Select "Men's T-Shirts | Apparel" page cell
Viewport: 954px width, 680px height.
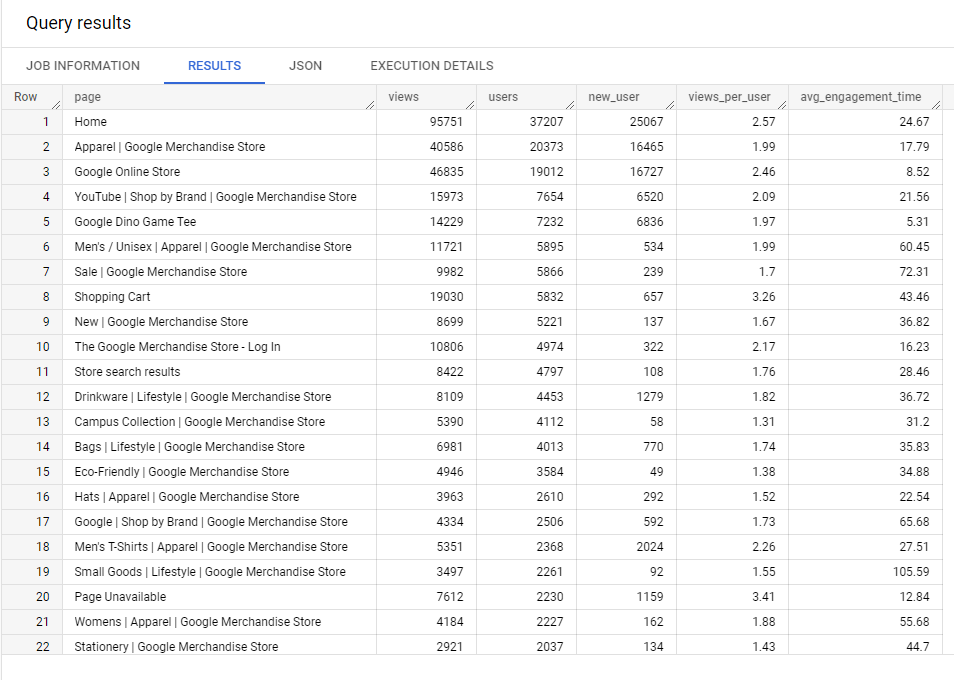point(220,546)
